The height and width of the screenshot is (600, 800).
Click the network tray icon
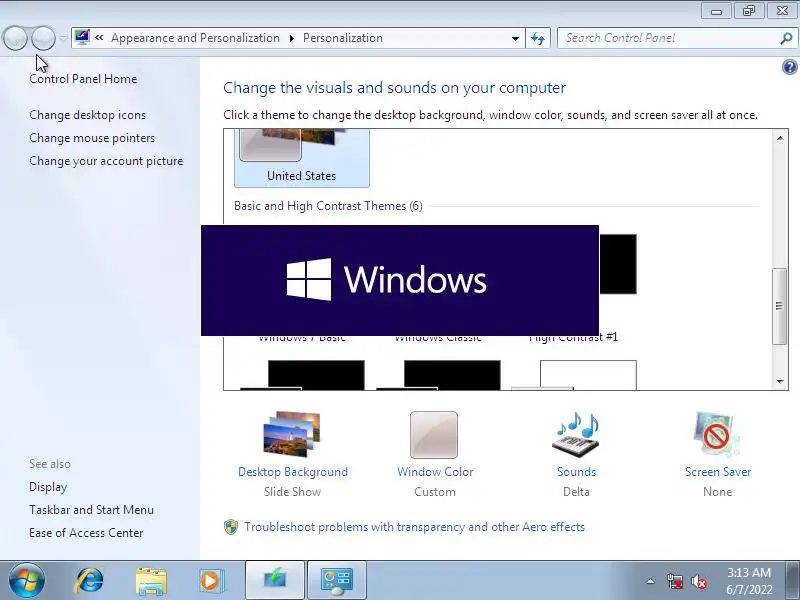pos(674,581)
